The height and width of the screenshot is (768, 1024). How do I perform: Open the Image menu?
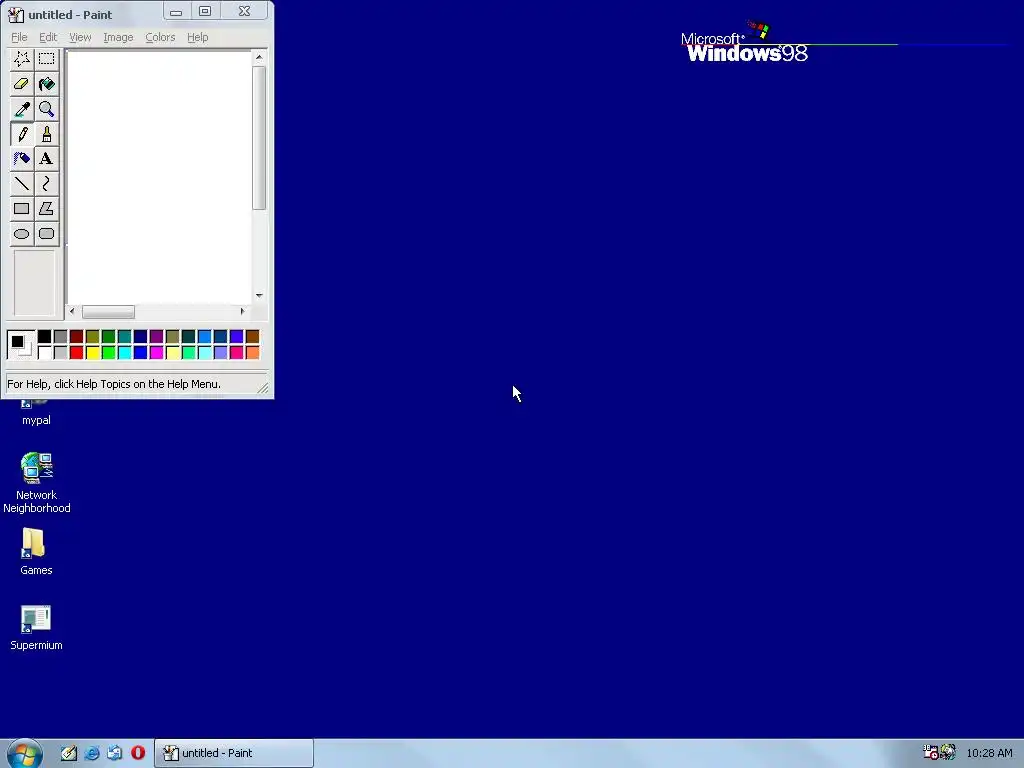[118, 37]
